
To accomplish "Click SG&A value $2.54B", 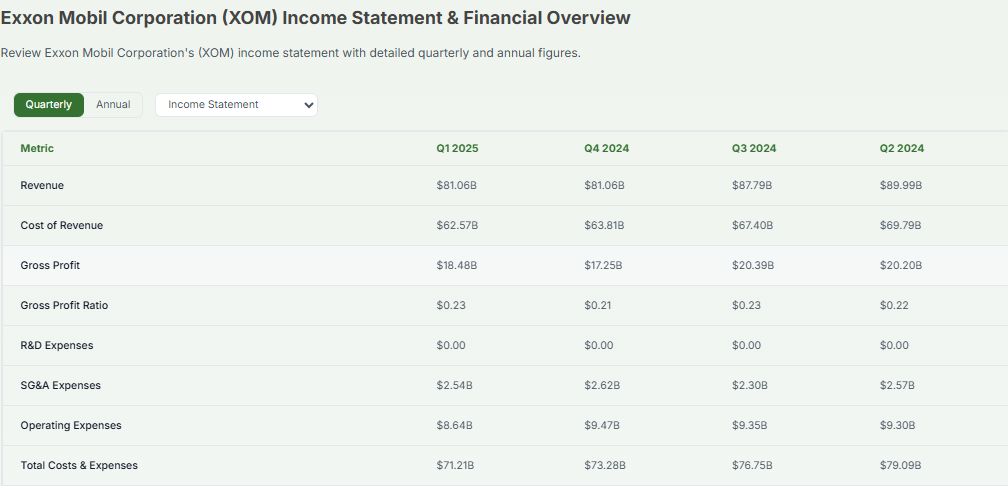I will 454,385.
